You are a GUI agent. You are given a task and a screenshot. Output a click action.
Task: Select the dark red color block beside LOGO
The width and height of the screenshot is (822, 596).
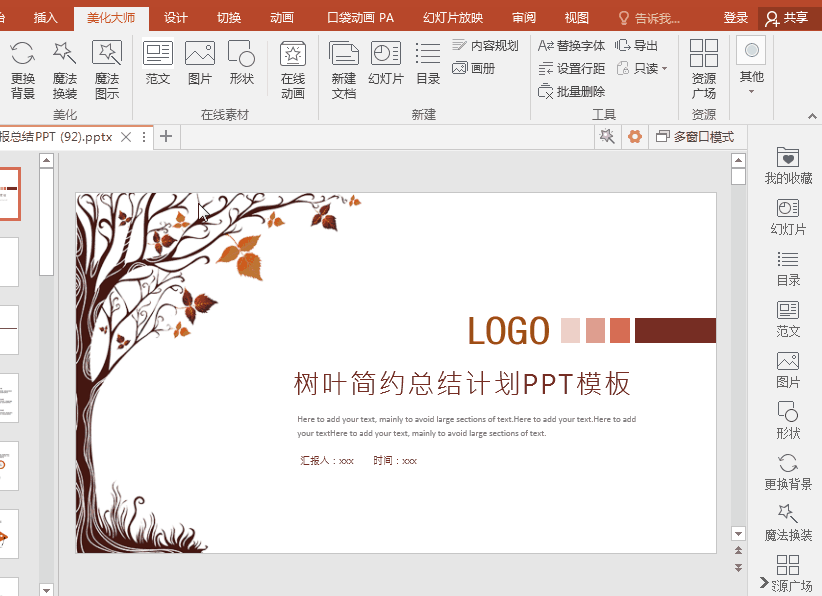click(x=674, y=330)
